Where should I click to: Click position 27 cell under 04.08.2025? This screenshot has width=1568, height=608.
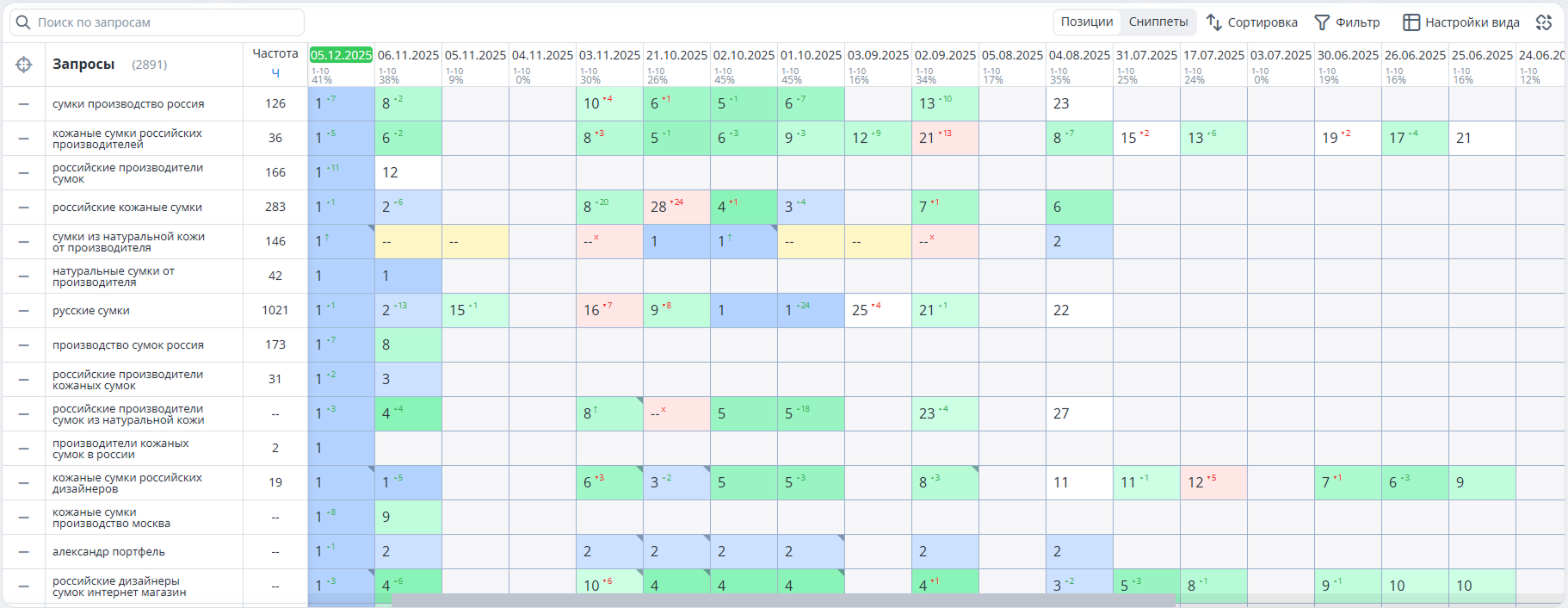click(x=1079, y=413)
